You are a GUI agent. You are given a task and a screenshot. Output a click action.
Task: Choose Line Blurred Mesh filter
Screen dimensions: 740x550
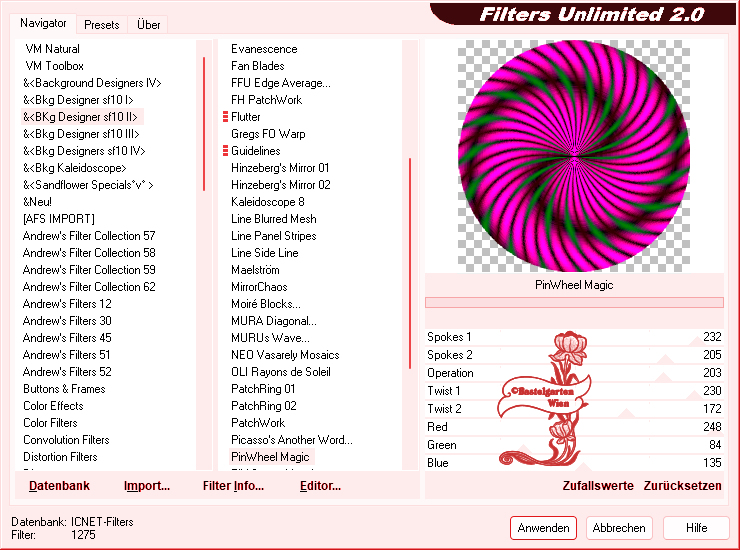pos(274,219)
